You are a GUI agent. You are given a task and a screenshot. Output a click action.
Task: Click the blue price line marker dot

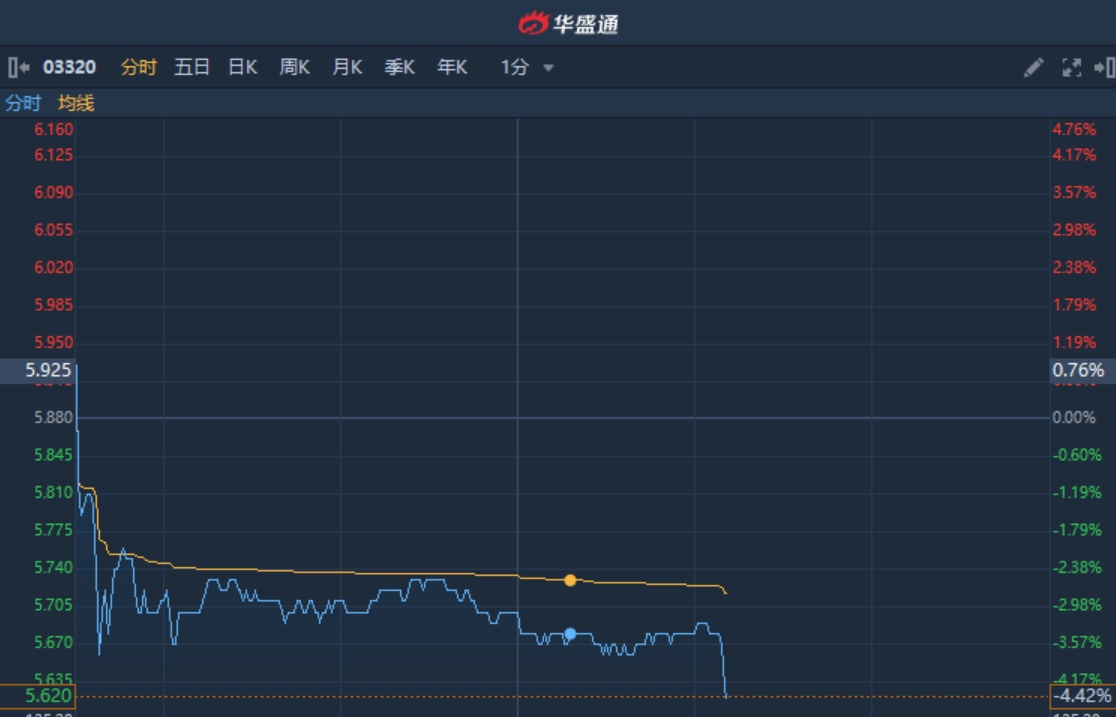(x=570, y=634)
